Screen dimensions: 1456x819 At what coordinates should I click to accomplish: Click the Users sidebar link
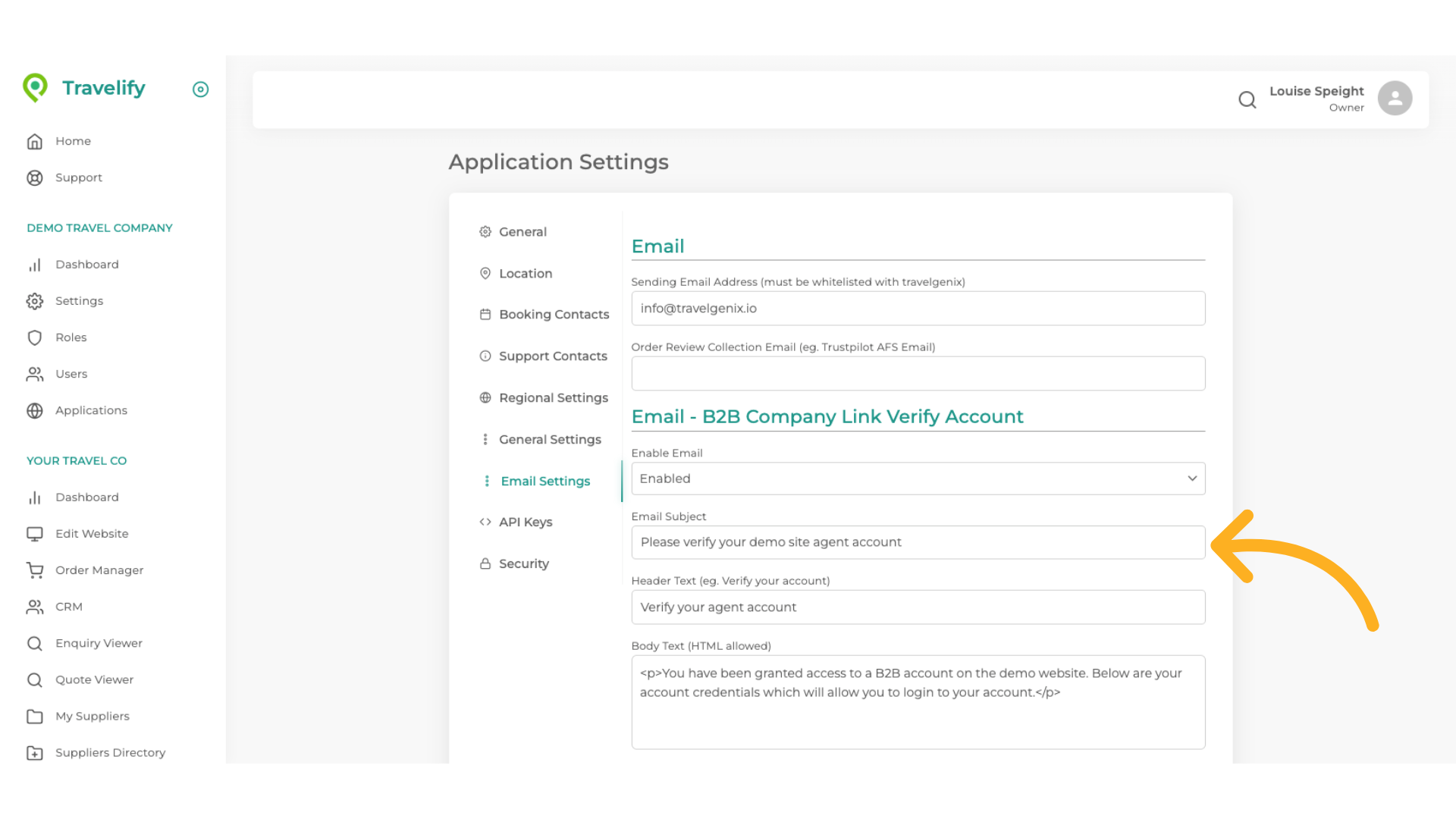71,374
